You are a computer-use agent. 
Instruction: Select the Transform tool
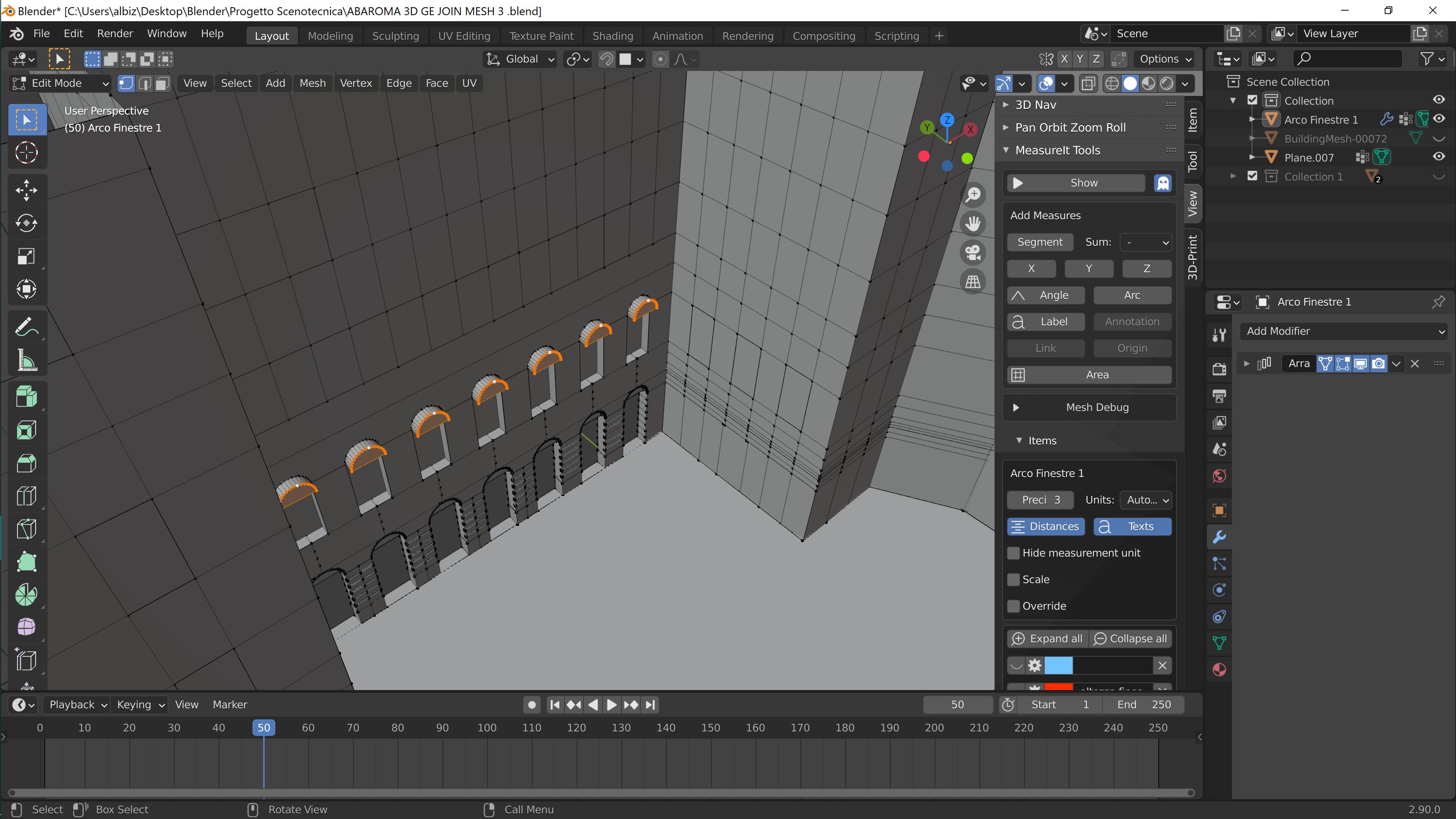pyautogui.click(x=26, y=289)
